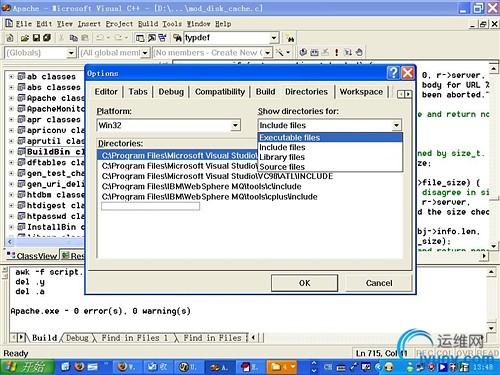The height and width of the screenshot is (375, 500).
Task: Select the WebSphere MQ tools\cplus\include row
Action: pos(210,197)
